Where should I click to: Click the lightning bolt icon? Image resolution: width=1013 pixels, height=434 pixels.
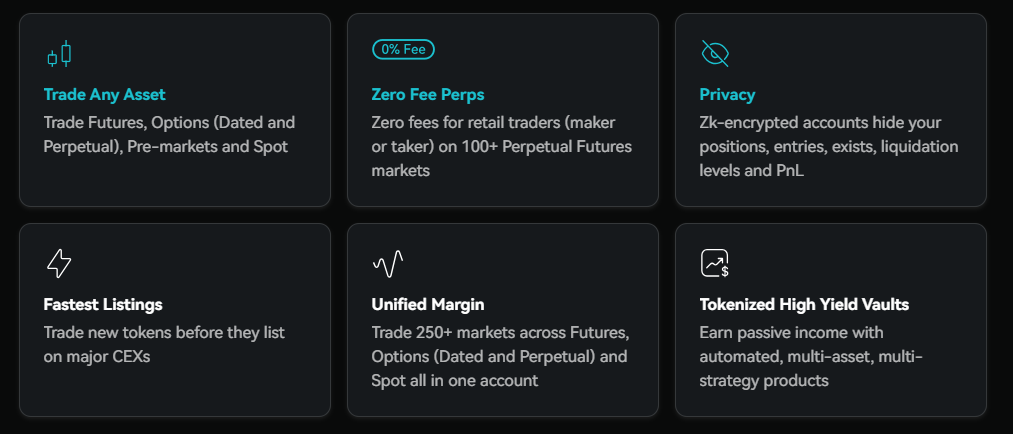pos(59,264)
